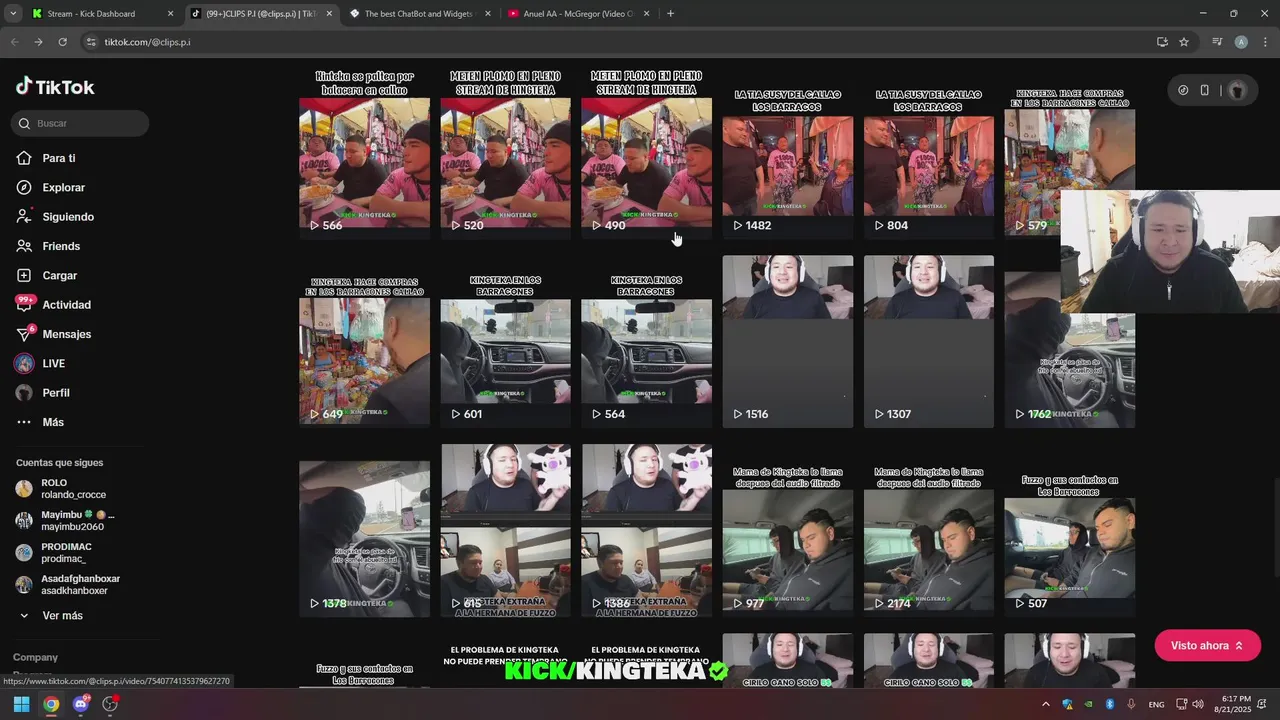
Task: Open Mama de Kingteka video with 2174 views
Action: 928,530
